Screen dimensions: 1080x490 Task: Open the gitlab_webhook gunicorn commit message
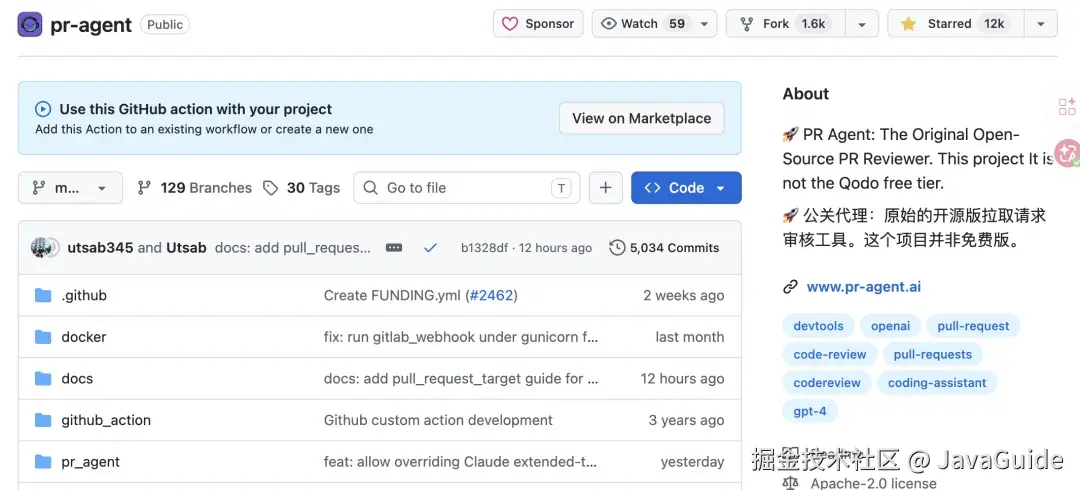pos(461,337)
